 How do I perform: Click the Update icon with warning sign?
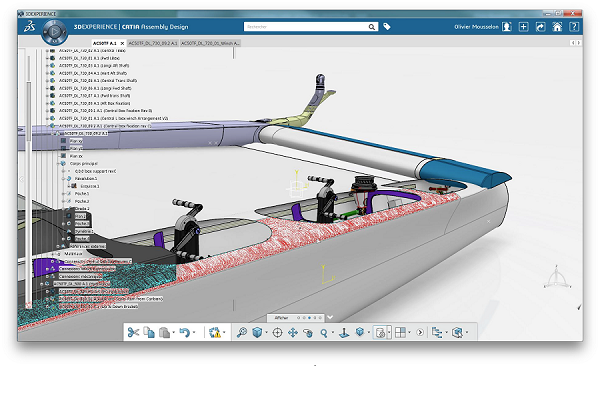tap(215, 332)
